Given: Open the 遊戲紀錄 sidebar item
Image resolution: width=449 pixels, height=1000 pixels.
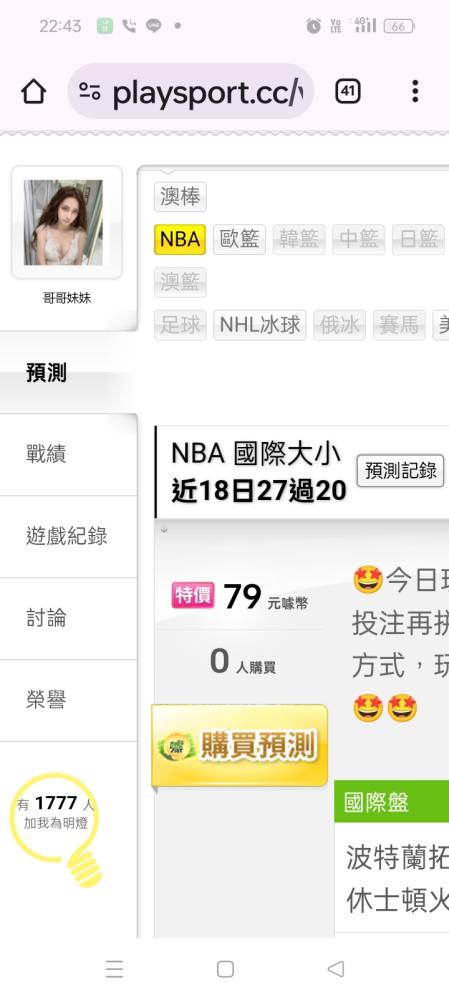Looking at the screenshot, I should click(x=68, y=536).
